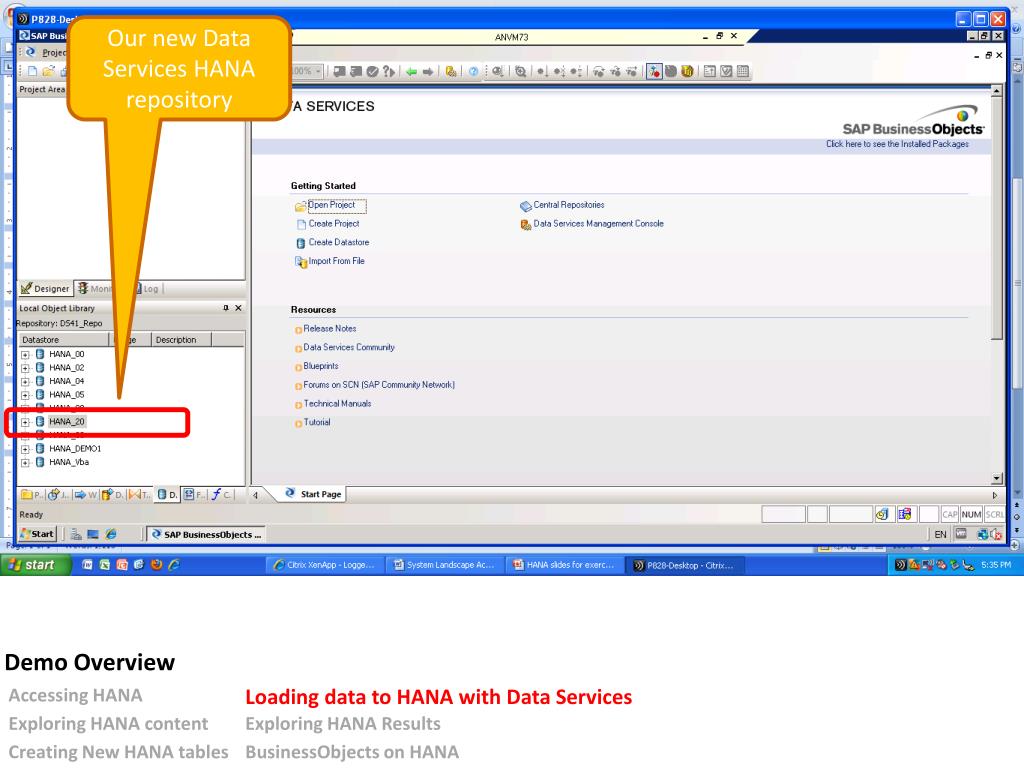This screenshot has width=1024, height=768.
Task: Switch to the Designer tab
Action: pyautogui.click(x=45, y=289)
